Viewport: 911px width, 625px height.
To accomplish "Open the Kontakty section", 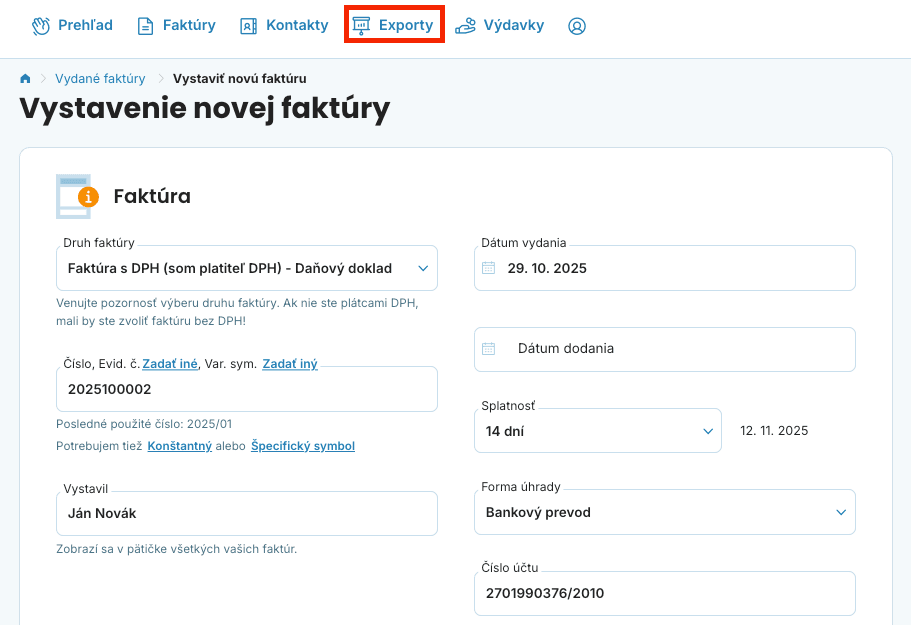I will point(284,26).
